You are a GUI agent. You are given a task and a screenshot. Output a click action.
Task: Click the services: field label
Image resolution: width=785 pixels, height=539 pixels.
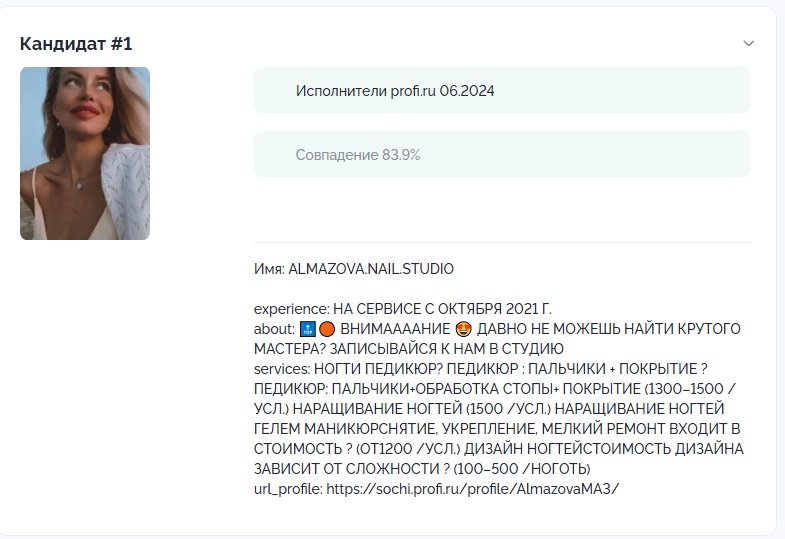[282, 369]
